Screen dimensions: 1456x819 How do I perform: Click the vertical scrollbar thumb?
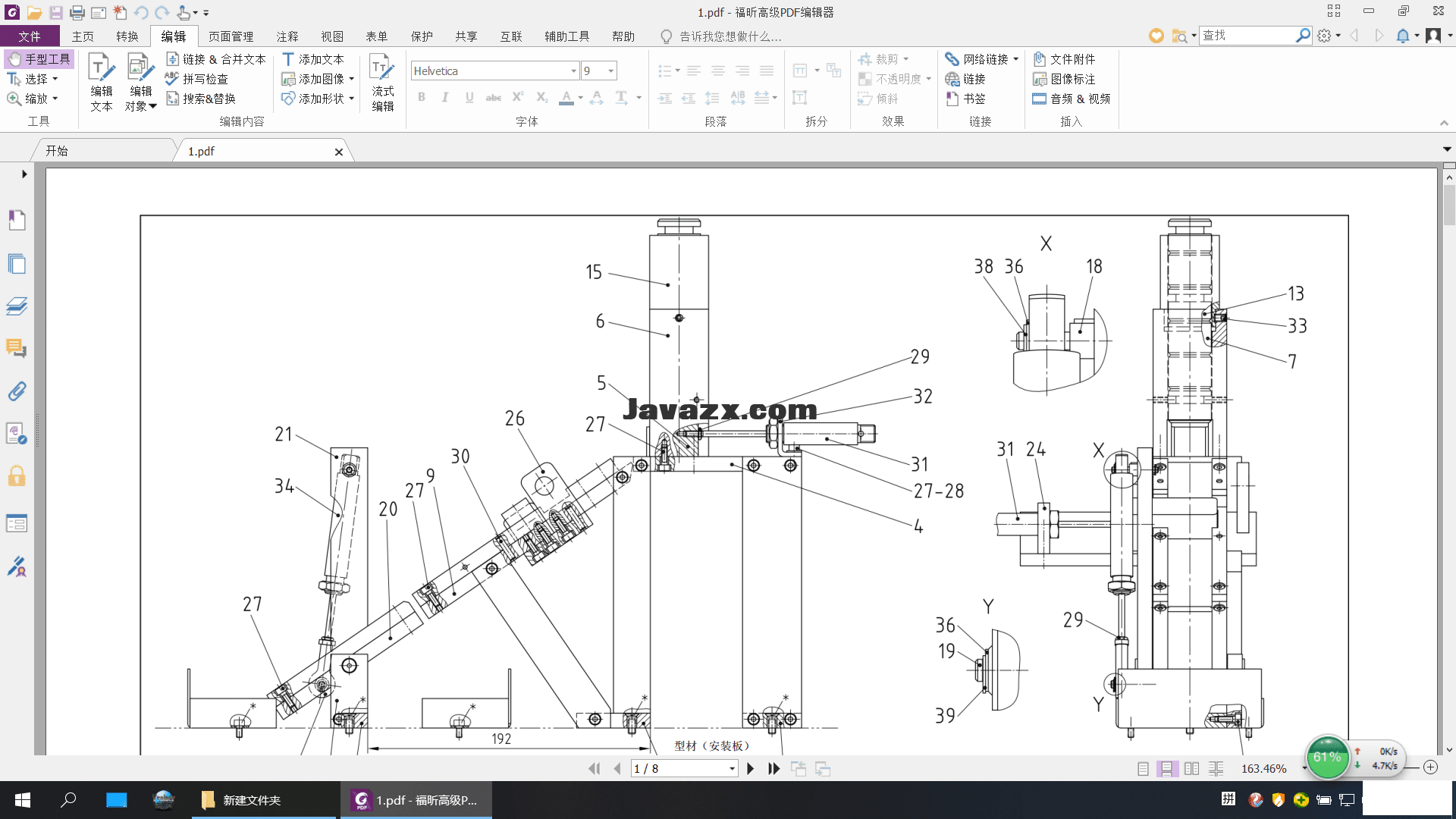(1449, 205)
